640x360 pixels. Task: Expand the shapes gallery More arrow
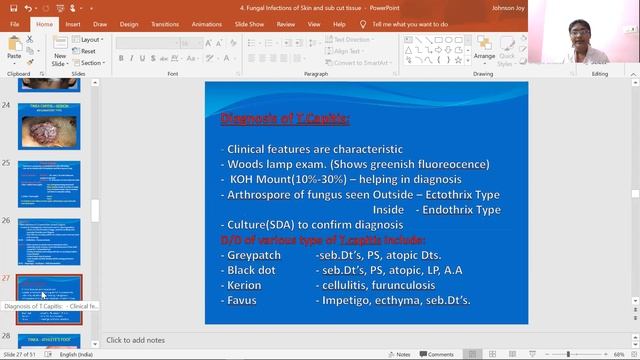point(468,60)
